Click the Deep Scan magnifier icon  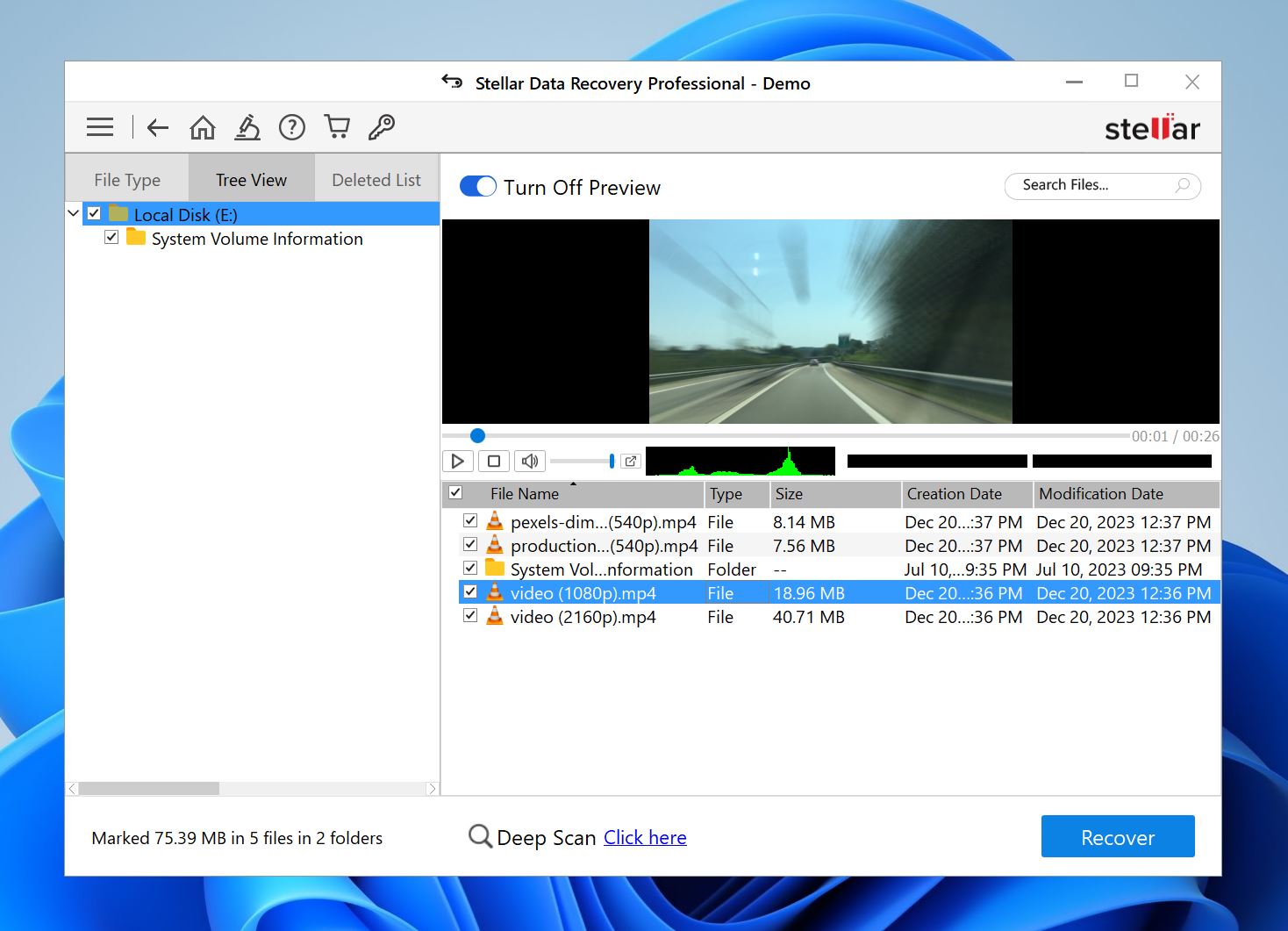tap(480, 836)
